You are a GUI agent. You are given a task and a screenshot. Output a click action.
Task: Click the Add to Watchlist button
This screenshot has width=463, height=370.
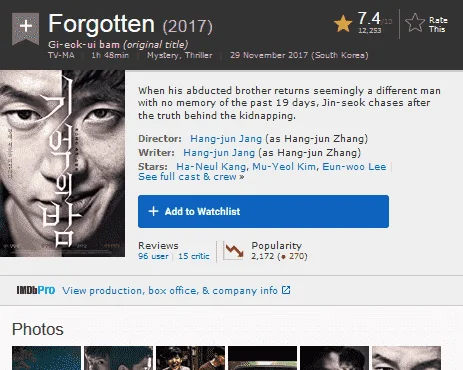coord(263,211)
